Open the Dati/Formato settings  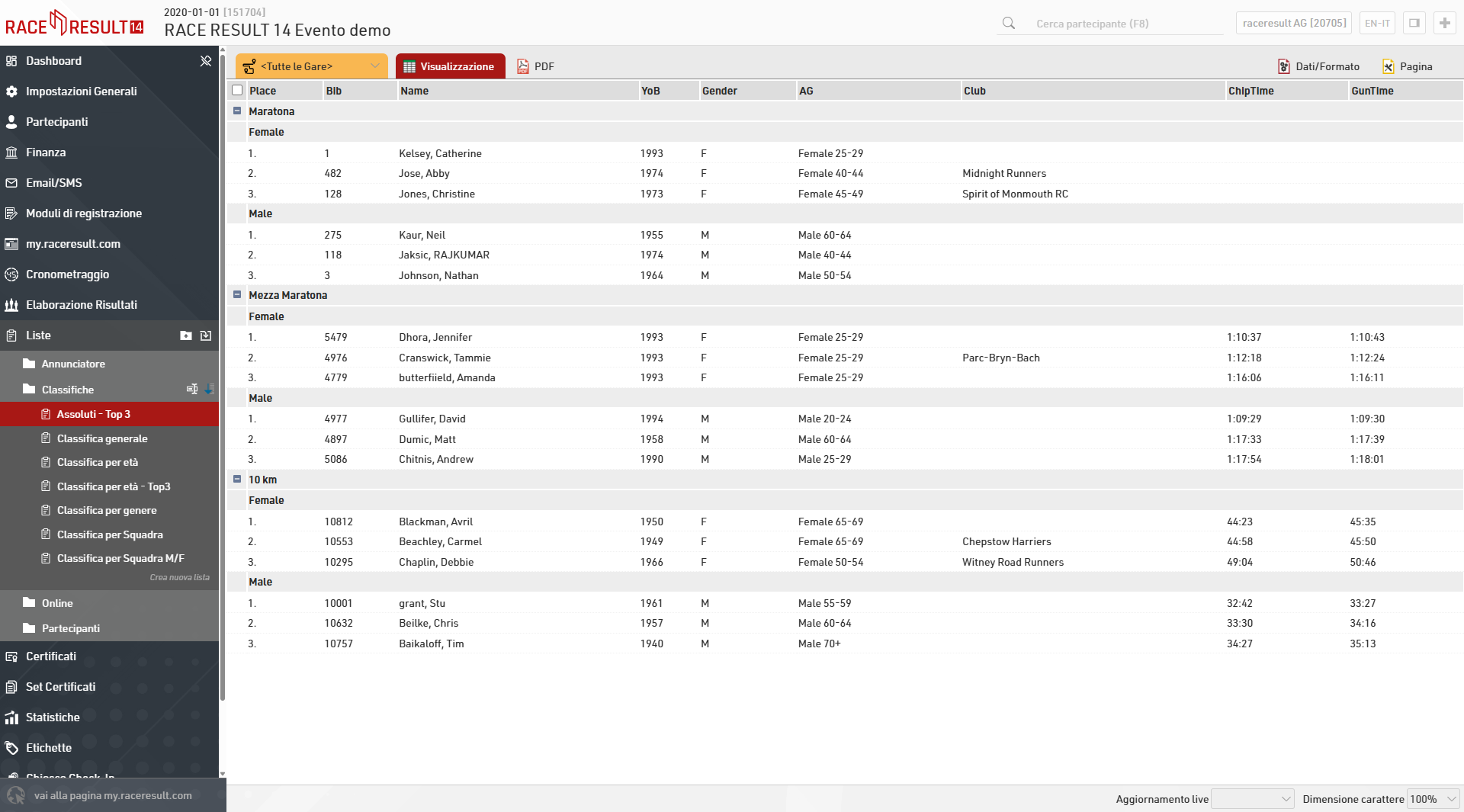click(x=1318, y=66)
